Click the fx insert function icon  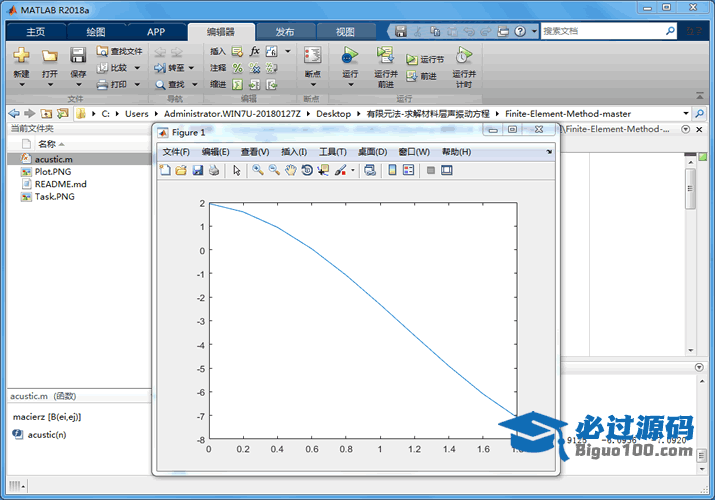coord(254,51)
